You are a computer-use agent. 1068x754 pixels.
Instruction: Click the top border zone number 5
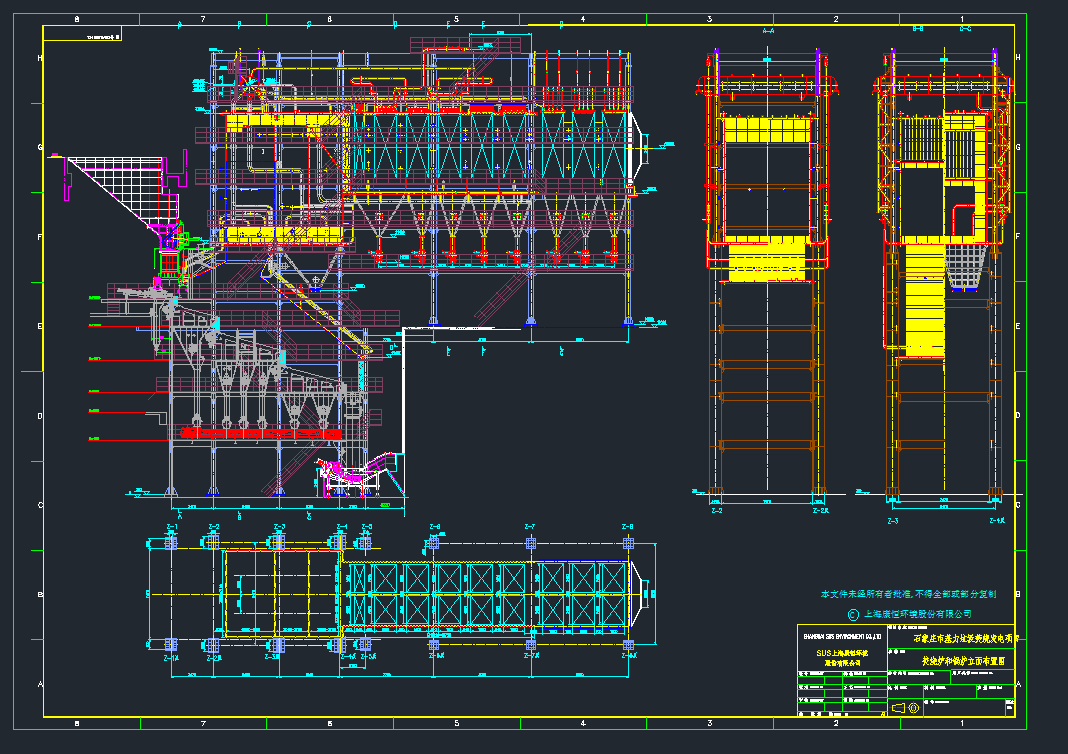pos(456,19)
